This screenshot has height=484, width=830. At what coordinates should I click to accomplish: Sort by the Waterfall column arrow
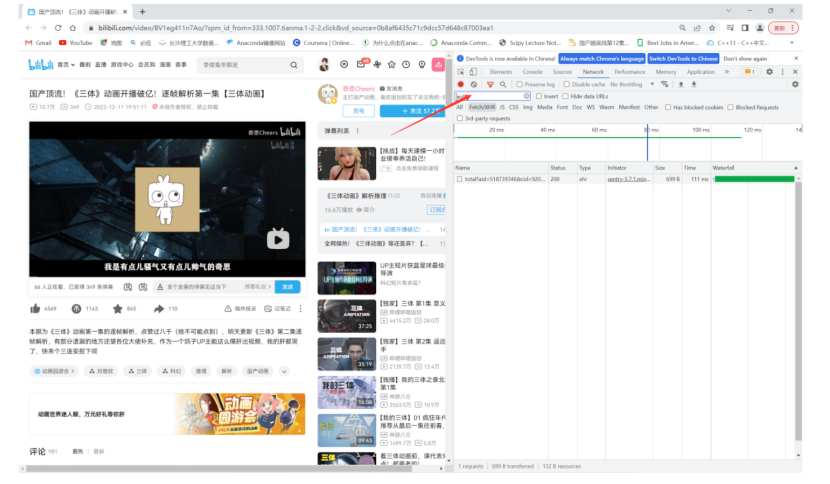[x=796, y=167]
